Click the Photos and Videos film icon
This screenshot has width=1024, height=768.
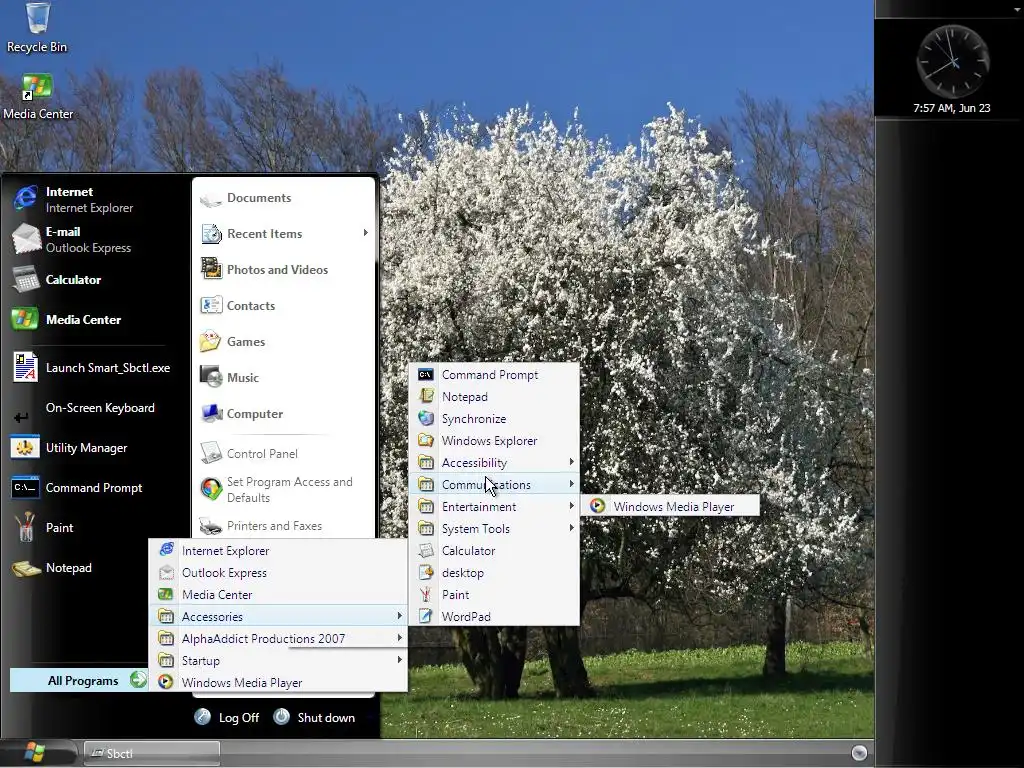click(x=211, y=268)
